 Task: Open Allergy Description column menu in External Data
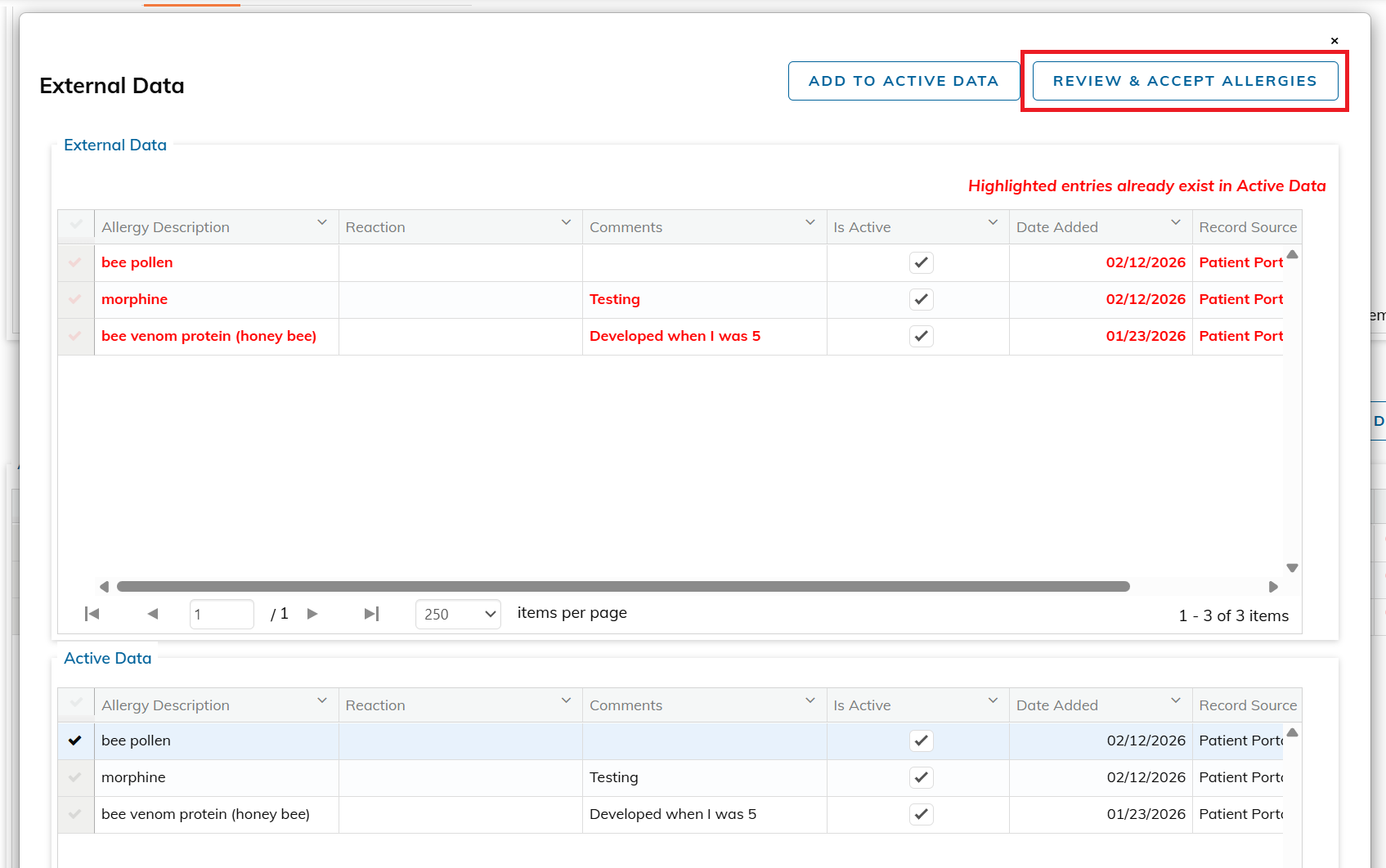pyautogui.click(x=322, y=223)
